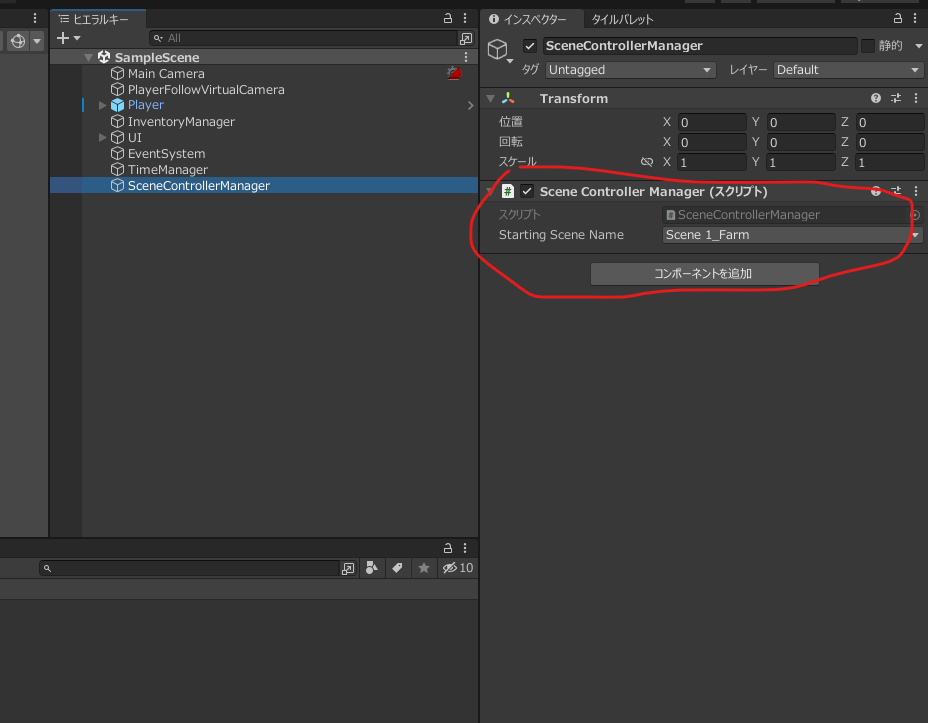Open the Scene Controller Manager help icon
The image size is (928, 723).
tap(876, 191)
